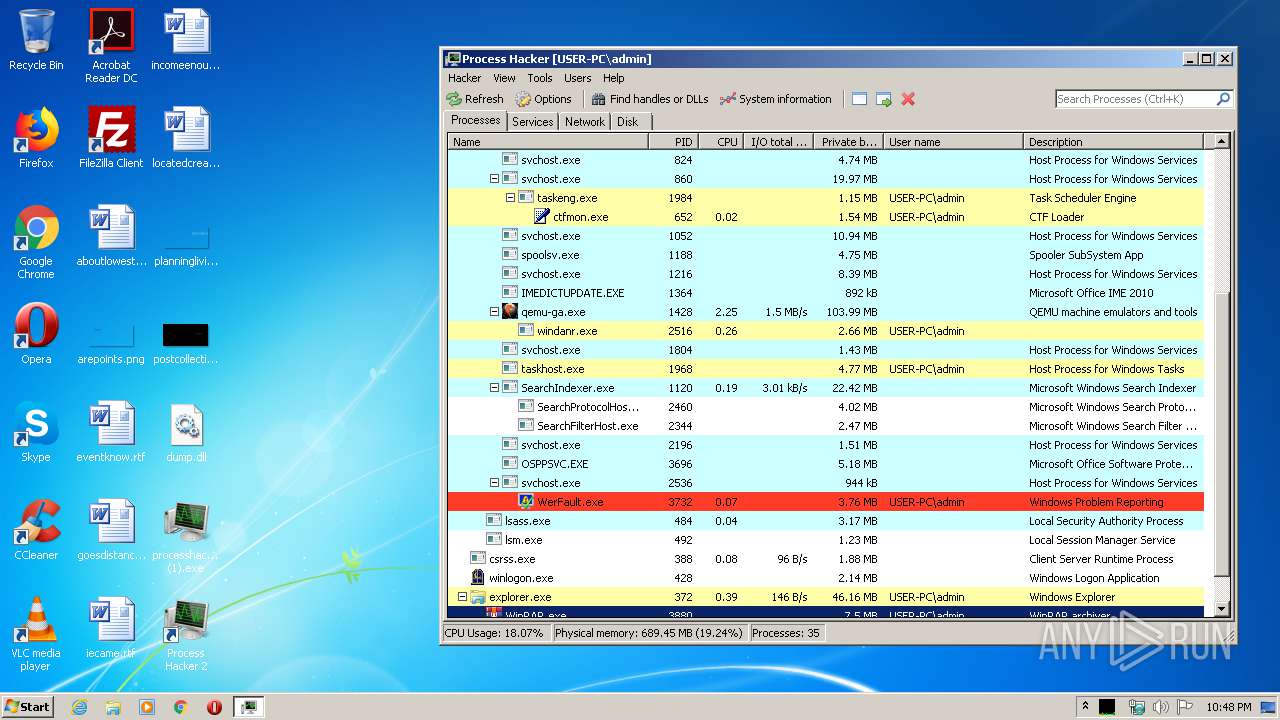Select the VLC media player desktop icon

pyautogui.click(x=36, y=635)
